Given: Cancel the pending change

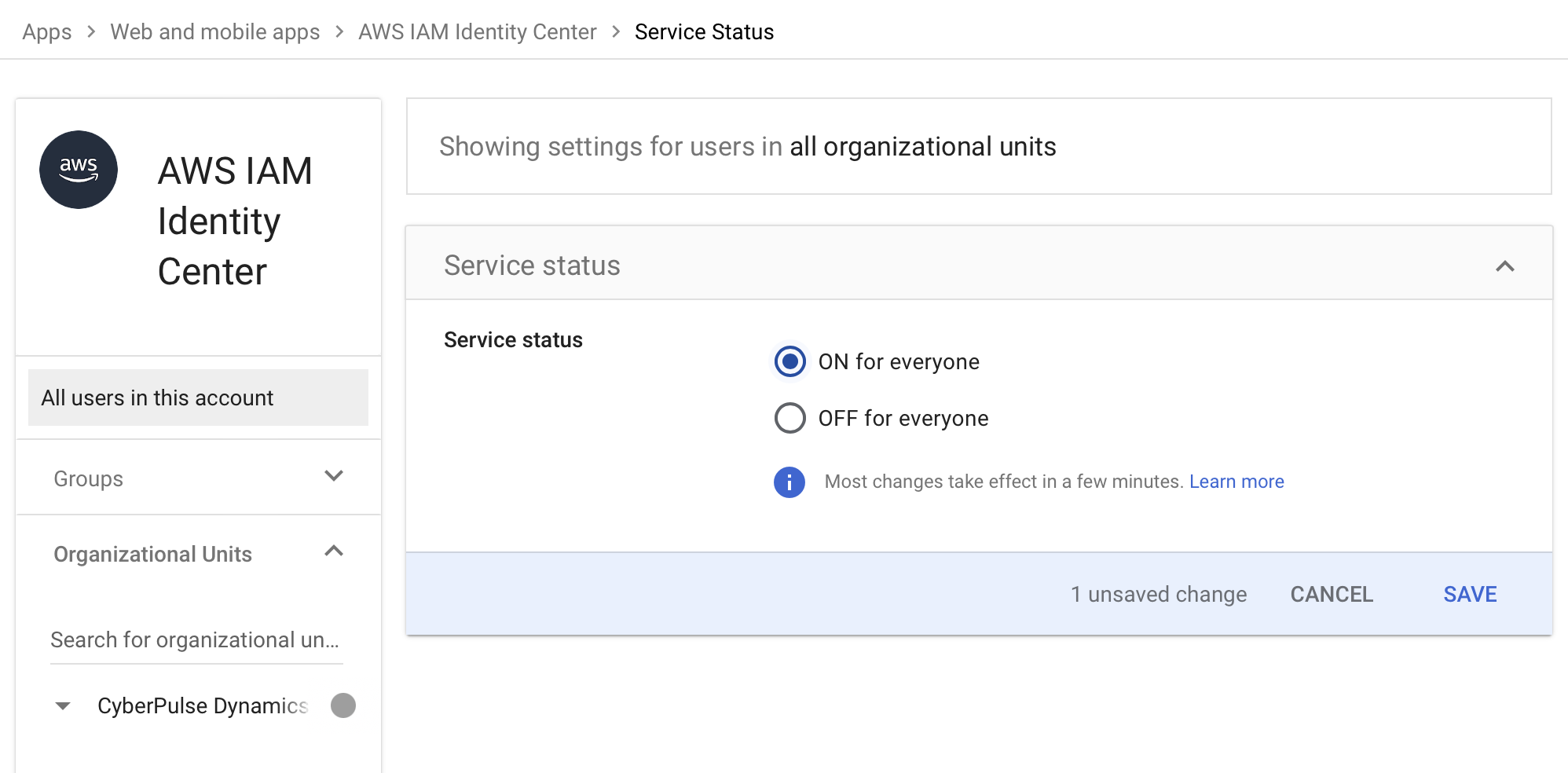Looking at the screenshot, I should (1331, 594).
